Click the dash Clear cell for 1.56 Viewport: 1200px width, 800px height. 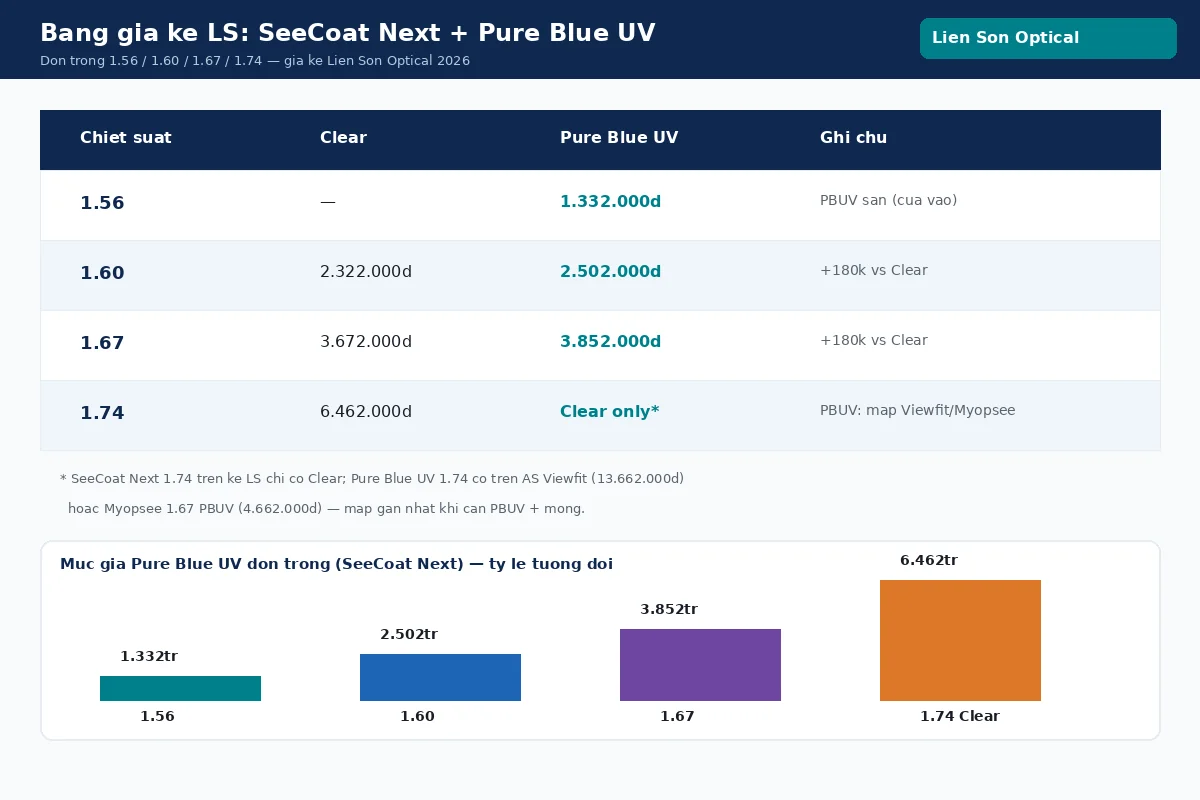click(328, 202)
